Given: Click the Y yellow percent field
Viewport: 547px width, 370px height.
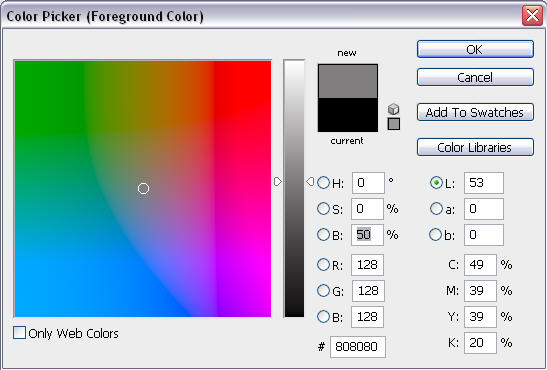Looking at the screenshot, I should pyautogui.click(x=480, y=317).
